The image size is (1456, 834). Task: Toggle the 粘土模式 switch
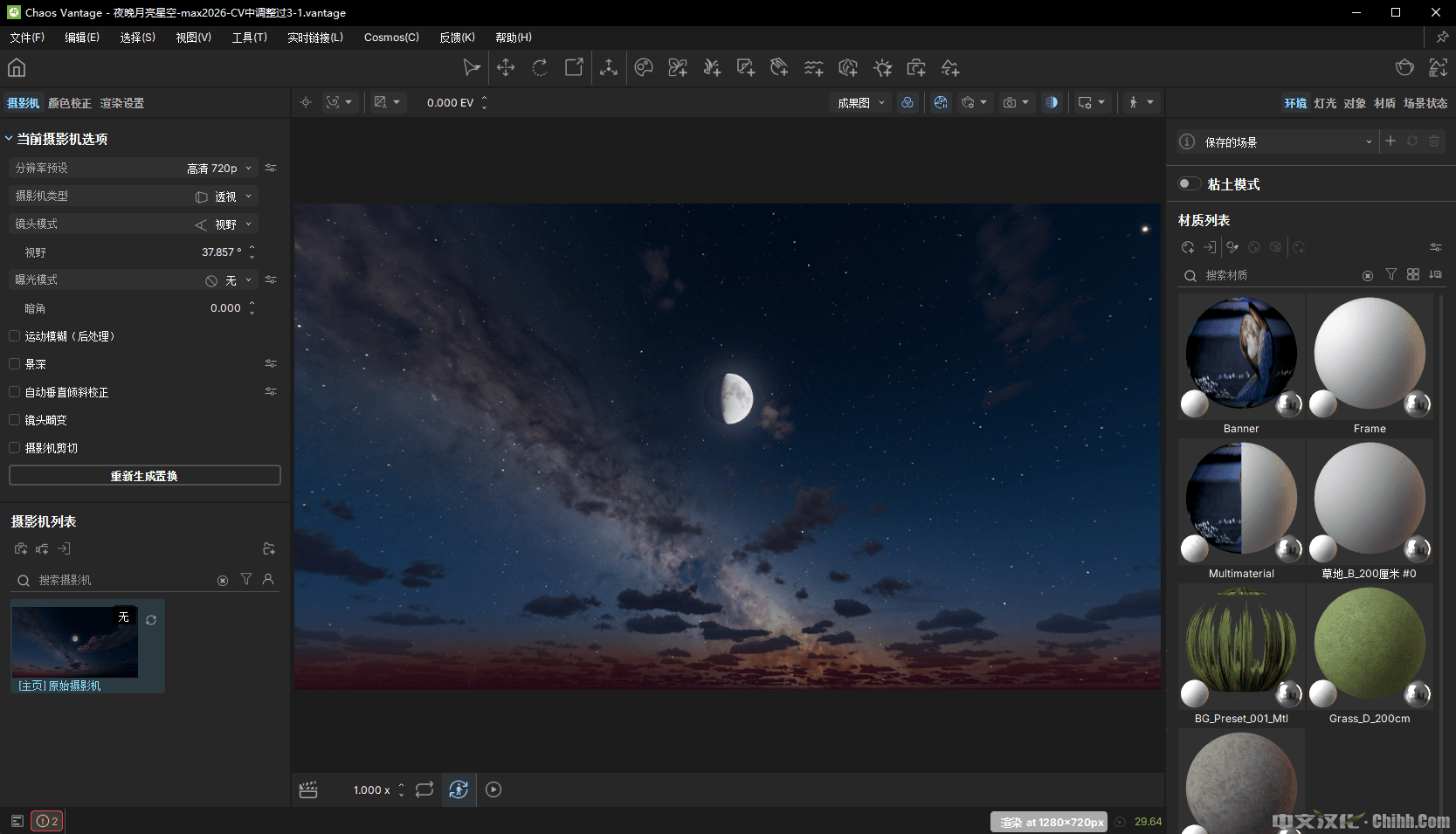[1189, 183]
